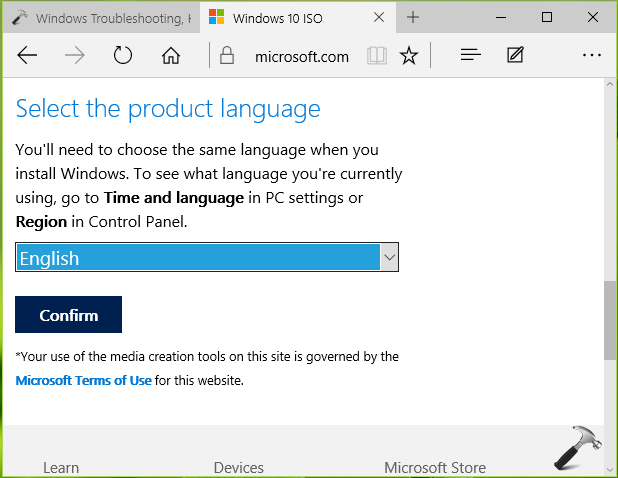
Task: Click the Confirm button
Action: pyautogui.click(x=69, y=314)
